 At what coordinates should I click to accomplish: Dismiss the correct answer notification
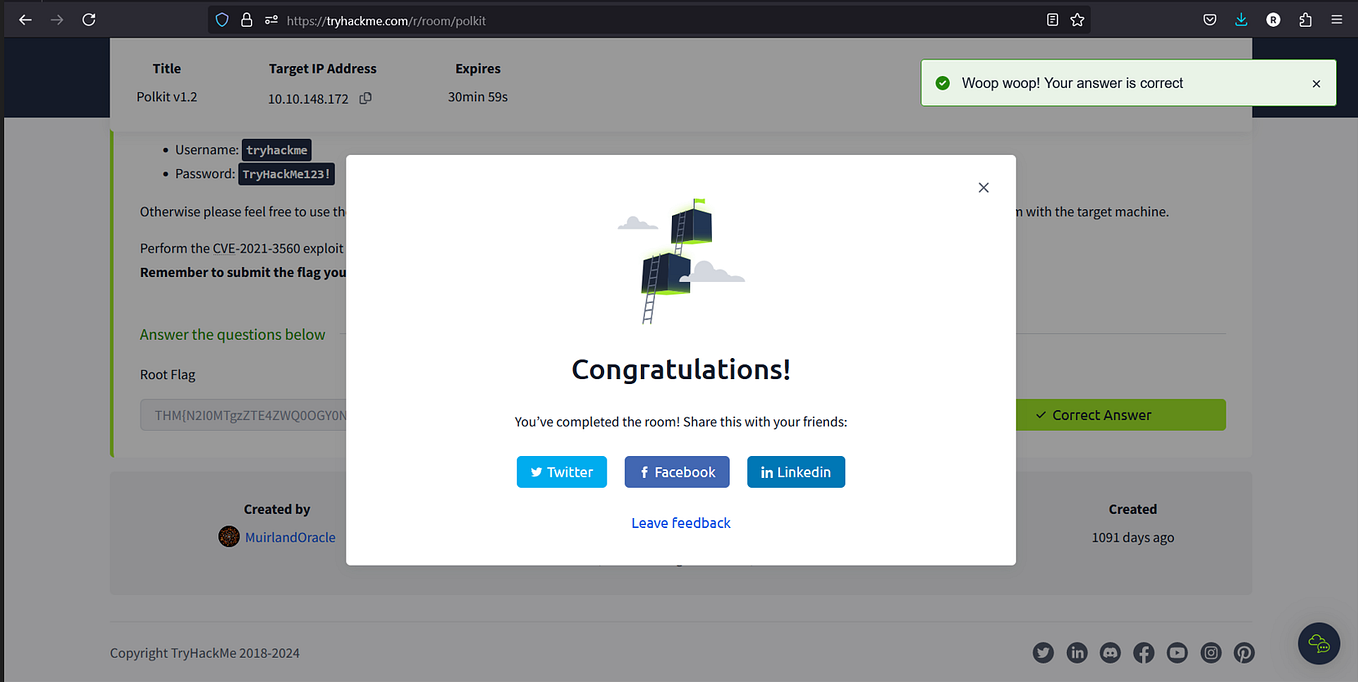tap(1316, 83)
